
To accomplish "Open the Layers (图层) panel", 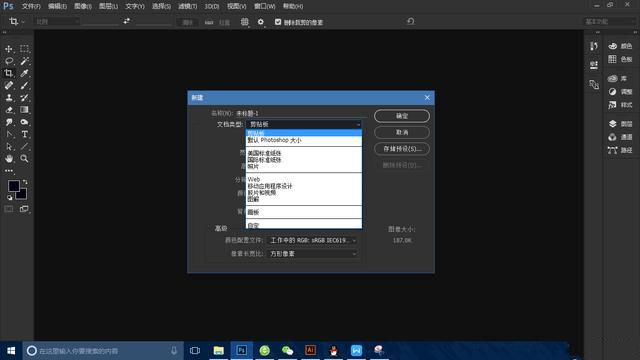I will coord(620,124).
